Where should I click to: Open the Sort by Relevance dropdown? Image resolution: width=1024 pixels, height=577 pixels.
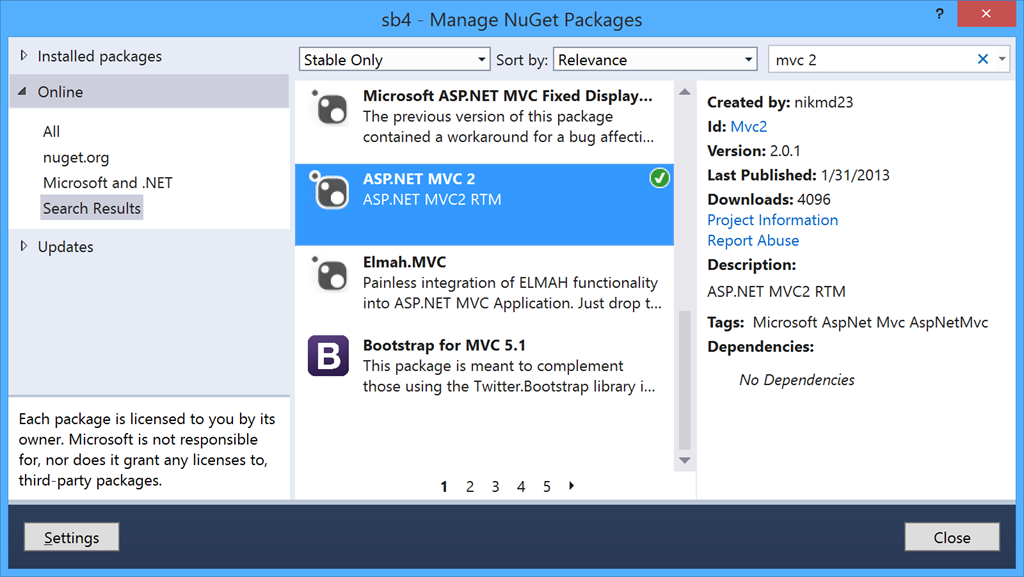click(655, 59)
